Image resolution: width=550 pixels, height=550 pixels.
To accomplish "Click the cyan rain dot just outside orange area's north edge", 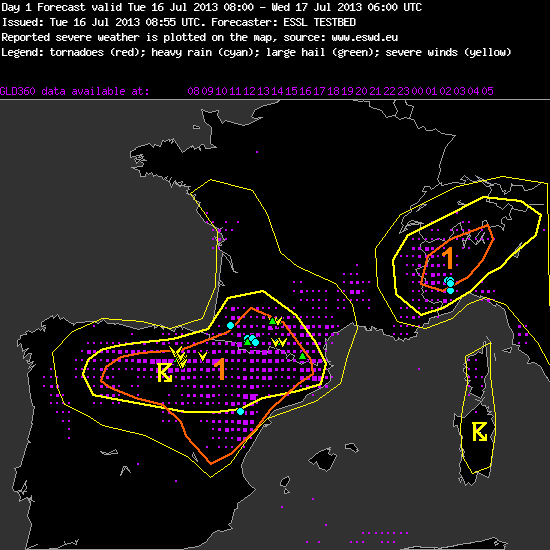I will point(230,326).
